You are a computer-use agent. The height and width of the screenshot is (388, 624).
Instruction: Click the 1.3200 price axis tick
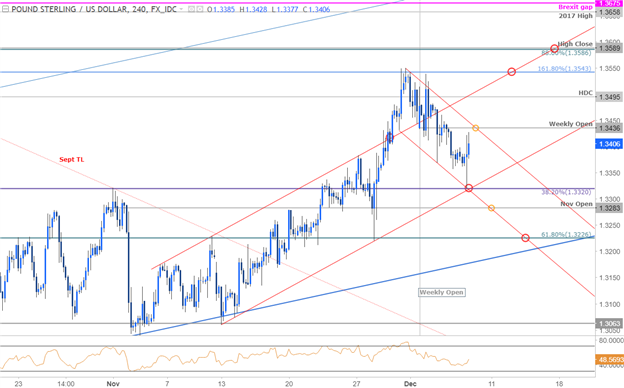point(610,252)
